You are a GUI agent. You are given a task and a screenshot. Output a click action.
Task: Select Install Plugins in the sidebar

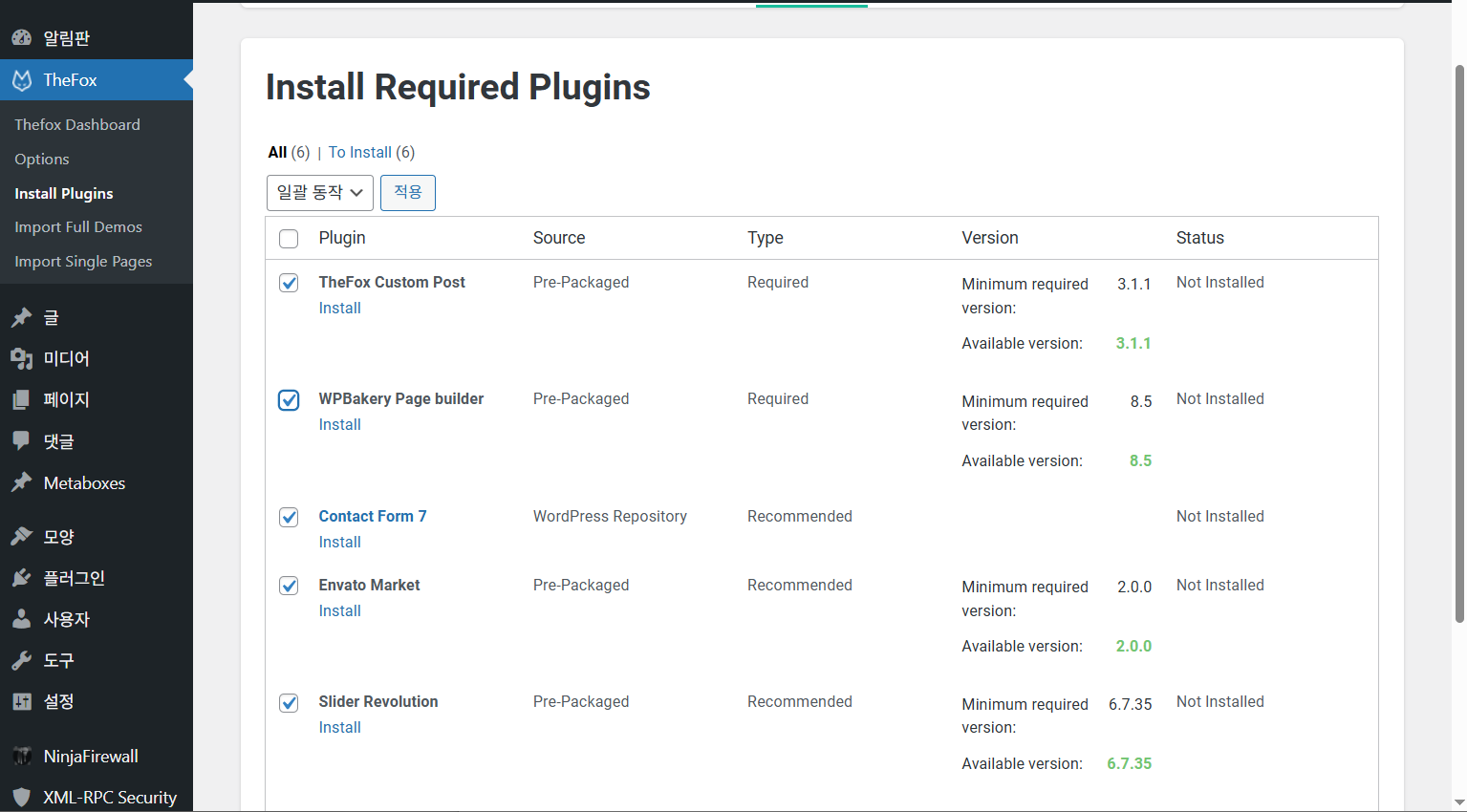tap(64, 193)
